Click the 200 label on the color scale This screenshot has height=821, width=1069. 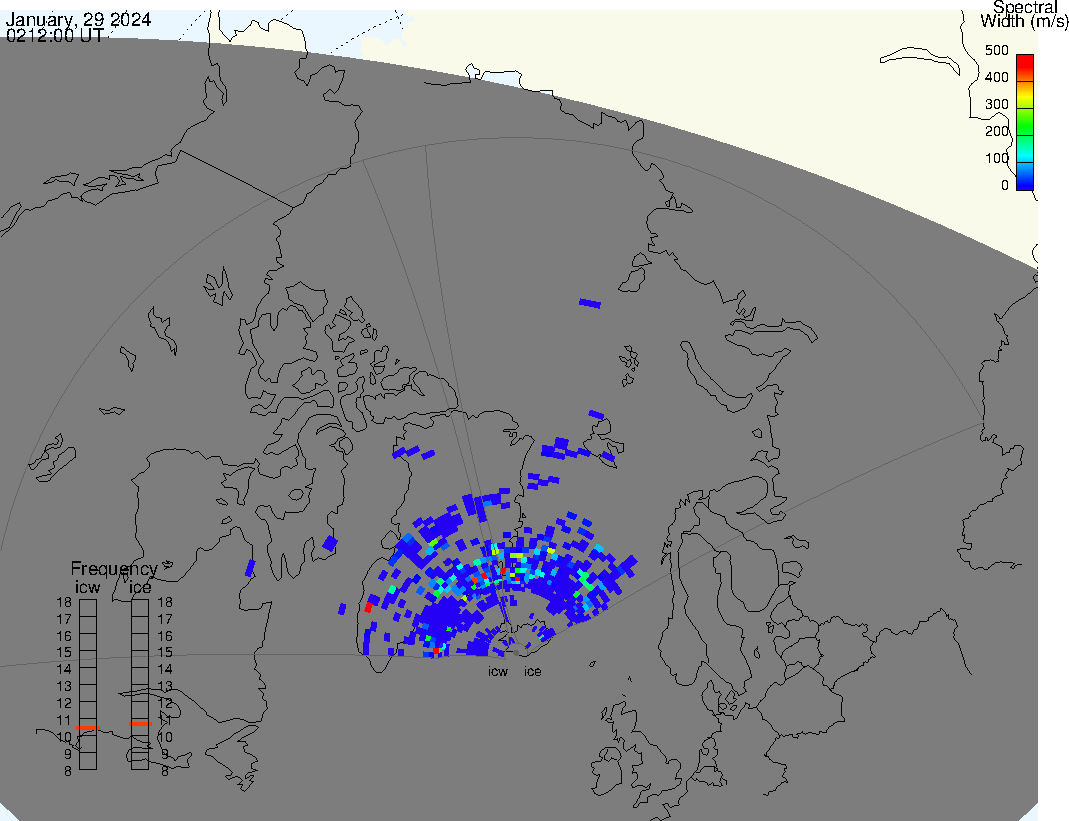click(x=997, y=131)
